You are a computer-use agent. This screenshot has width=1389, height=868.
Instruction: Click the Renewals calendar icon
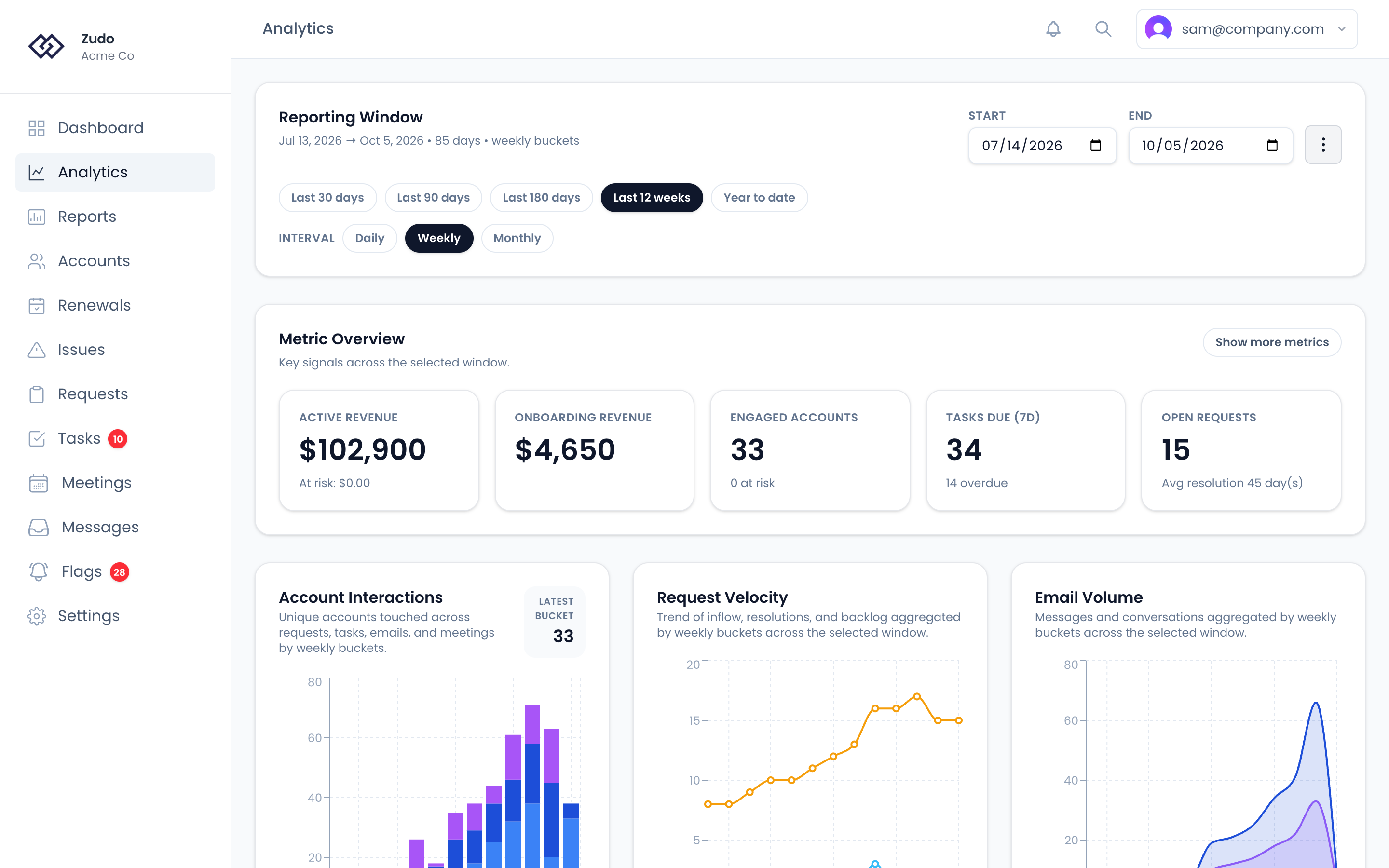37,305
